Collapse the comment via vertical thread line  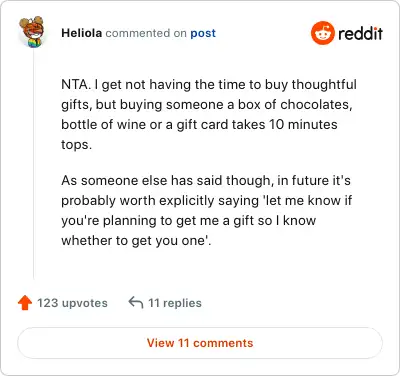point(34,163)
